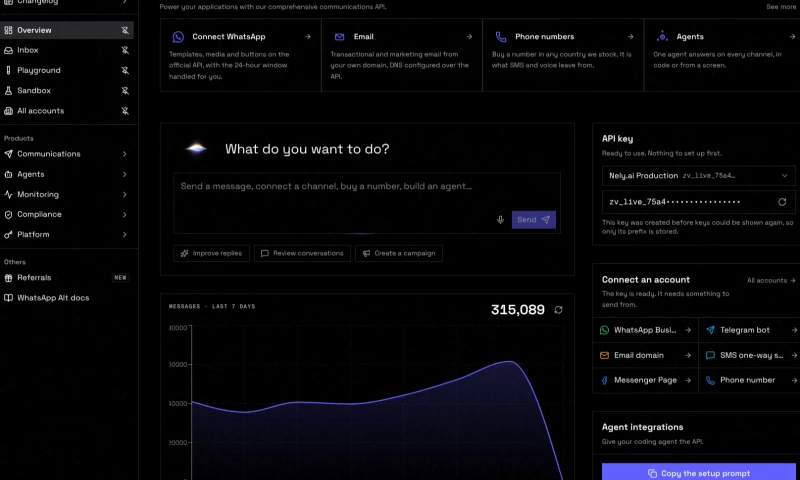Screen dimensions: 800x480
Task: Click the Telegram bot icon
Action: point(710,330)
